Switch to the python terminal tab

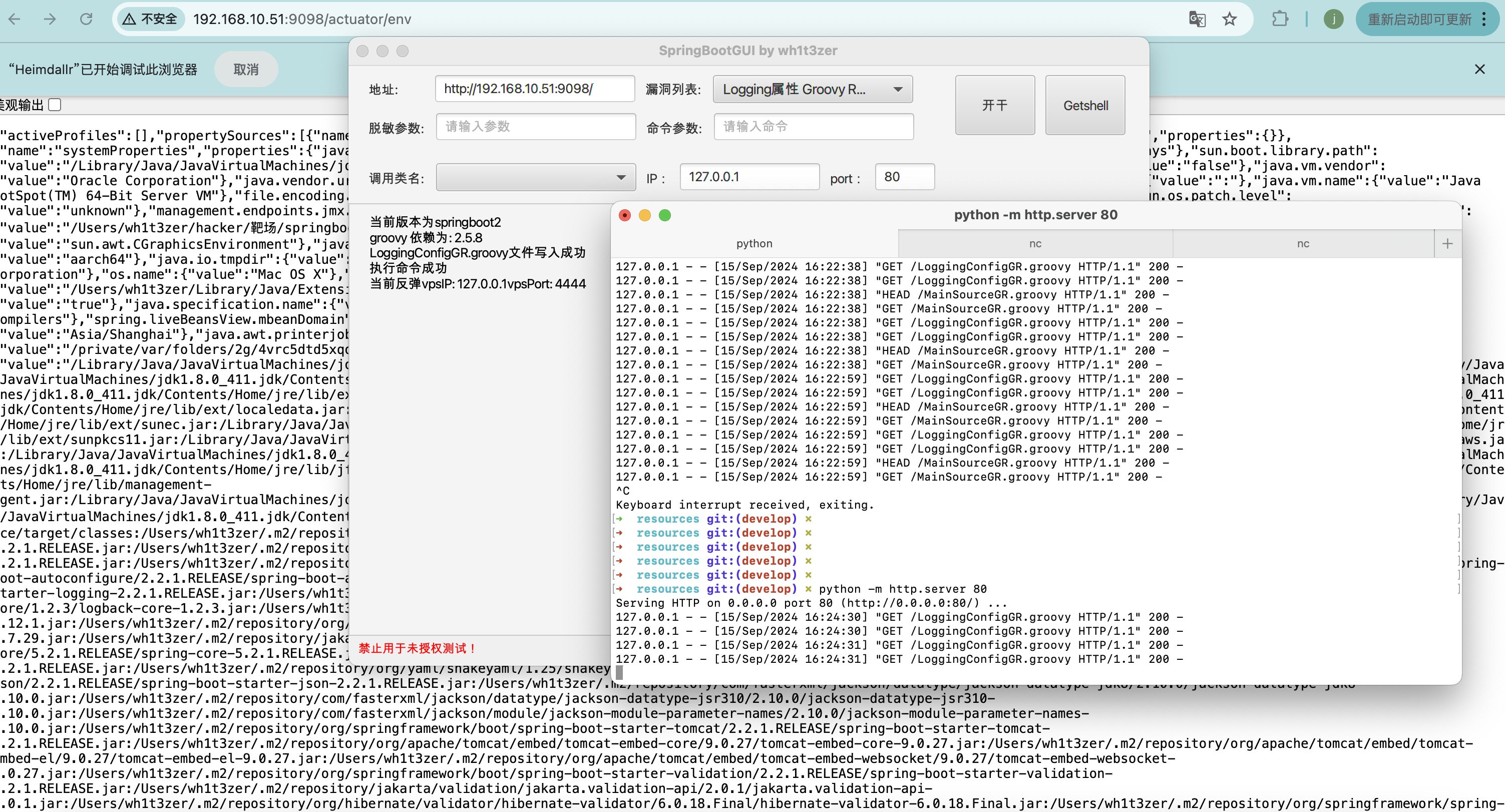pyautogui.click(x=754, y=244)
